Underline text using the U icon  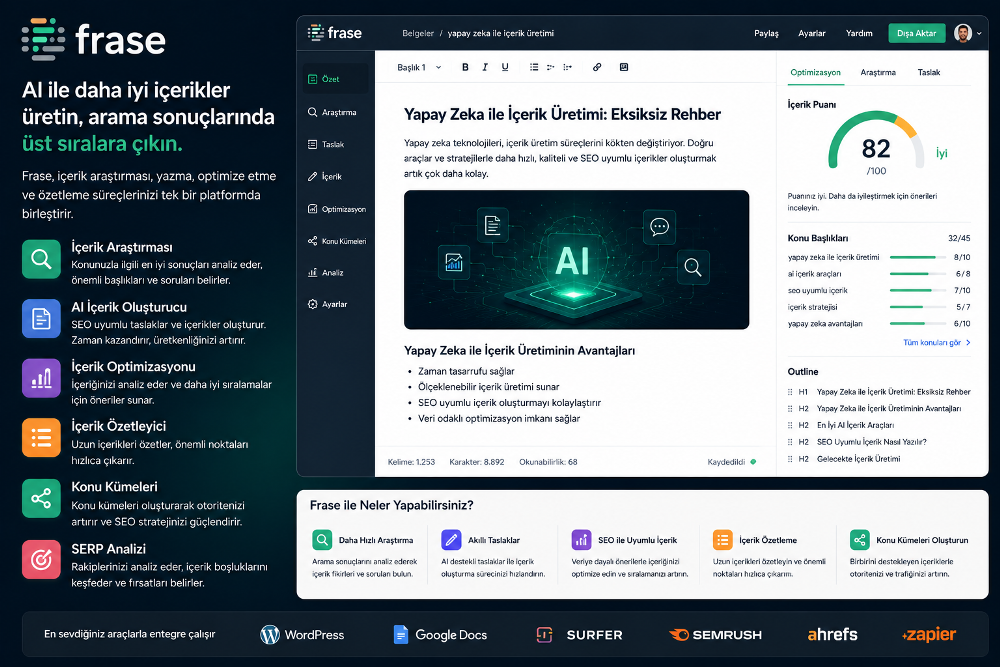[505, 67]
